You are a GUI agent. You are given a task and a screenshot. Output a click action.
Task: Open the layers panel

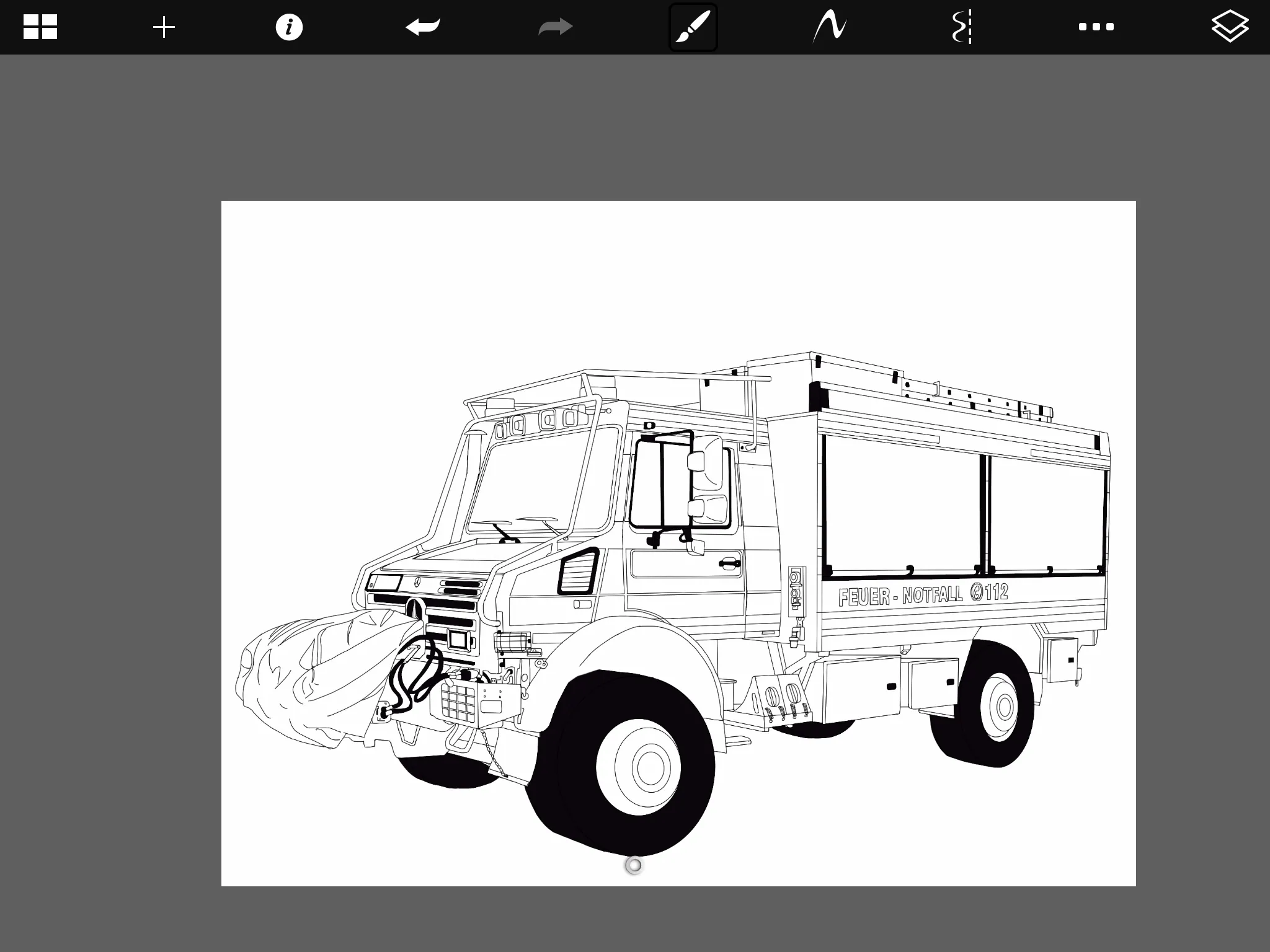pyautogui.click(x=1230, y=27)
